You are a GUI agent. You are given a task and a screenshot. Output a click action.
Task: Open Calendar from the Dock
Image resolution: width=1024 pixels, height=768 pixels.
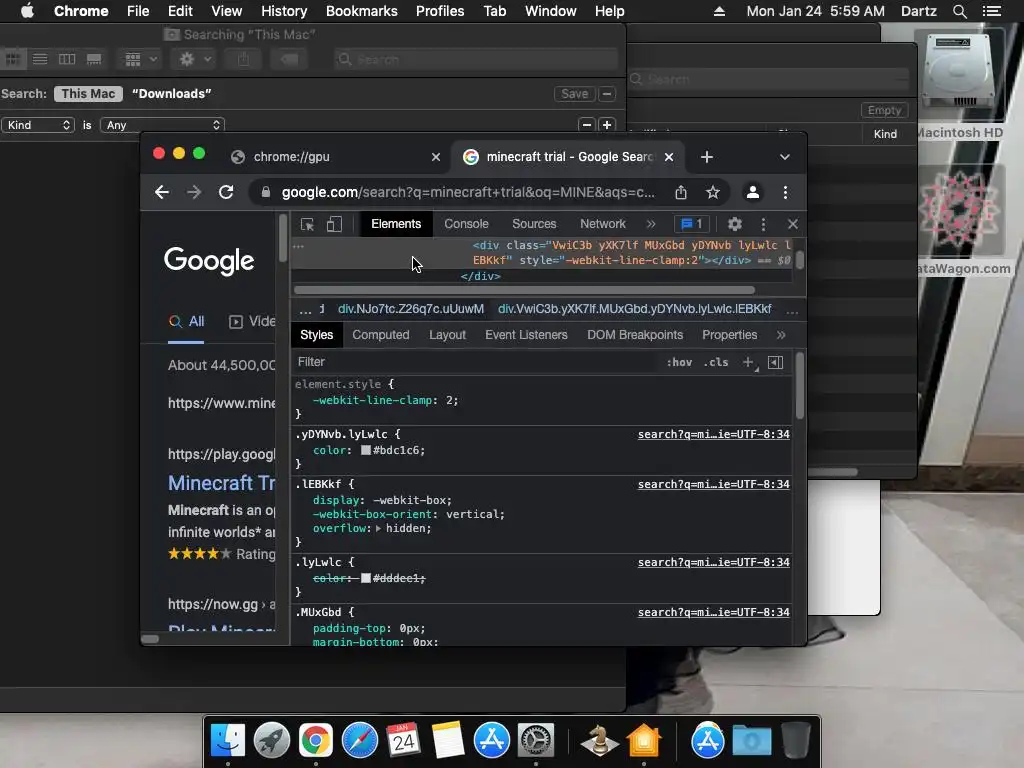[x=404, y=741]
